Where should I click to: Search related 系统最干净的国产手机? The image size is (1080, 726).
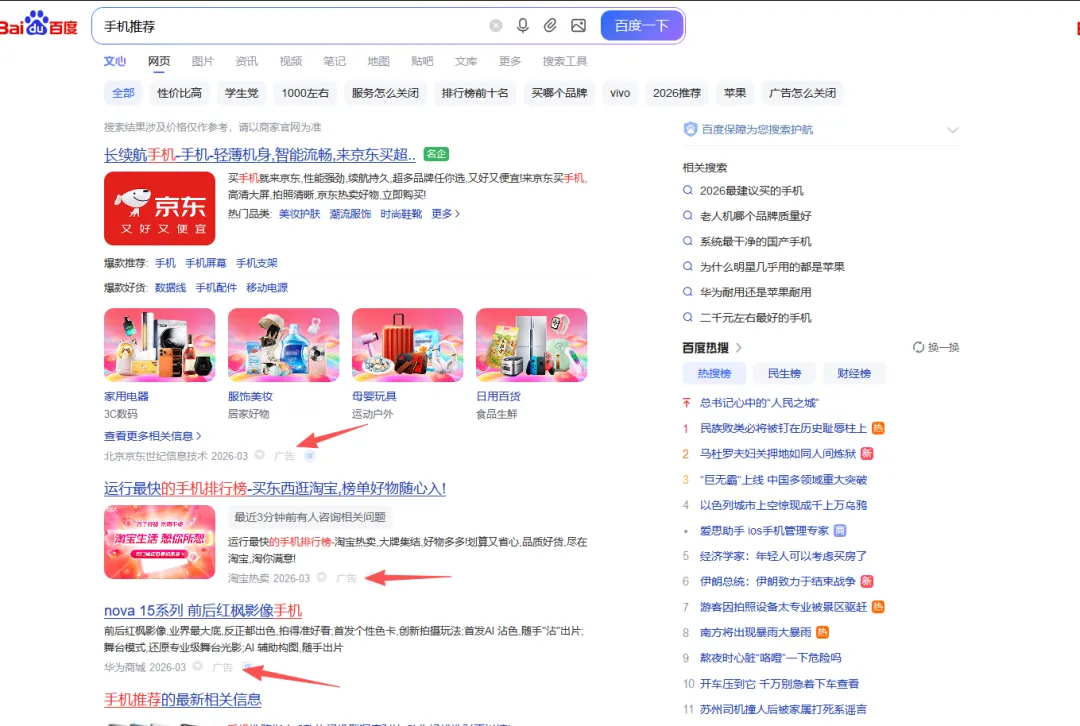tap(756, 242)
